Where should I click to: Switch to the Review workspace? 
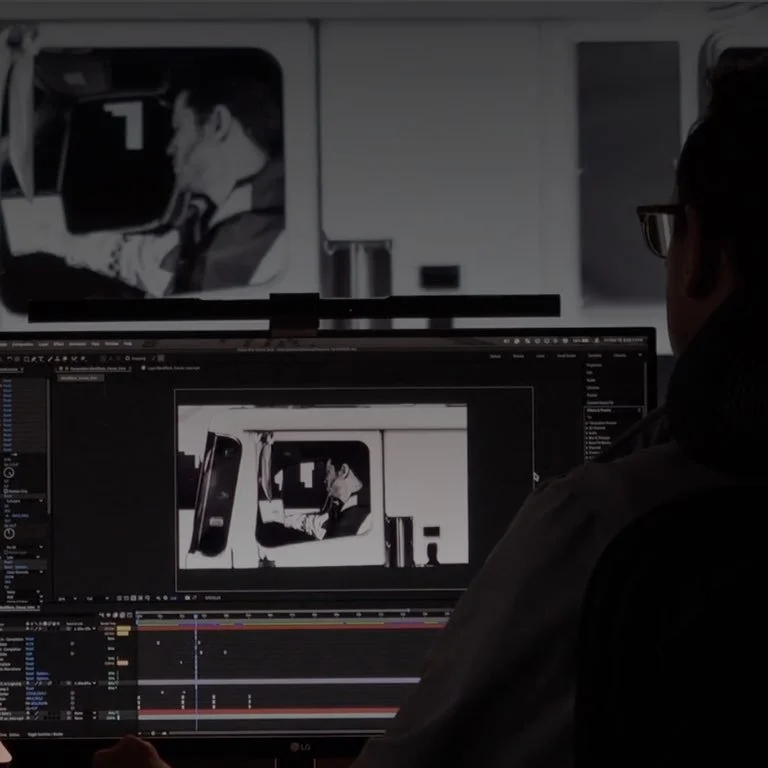click(x=518, y=356)
